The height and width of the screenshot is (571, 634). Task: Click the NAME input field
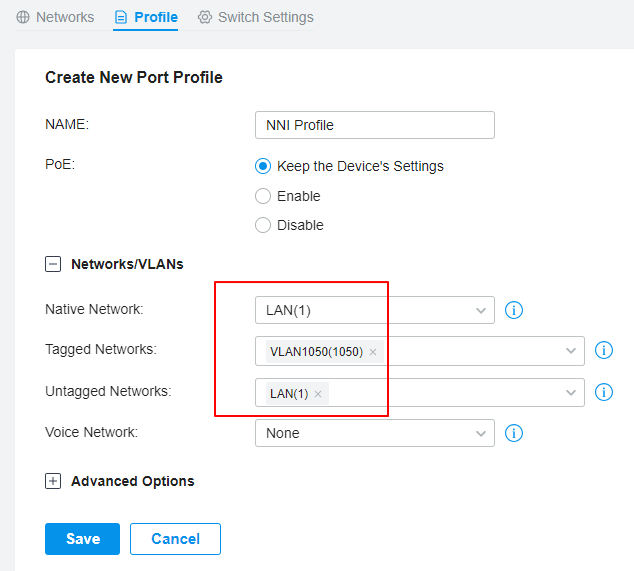pyautogui.click(x=375, y=125)
